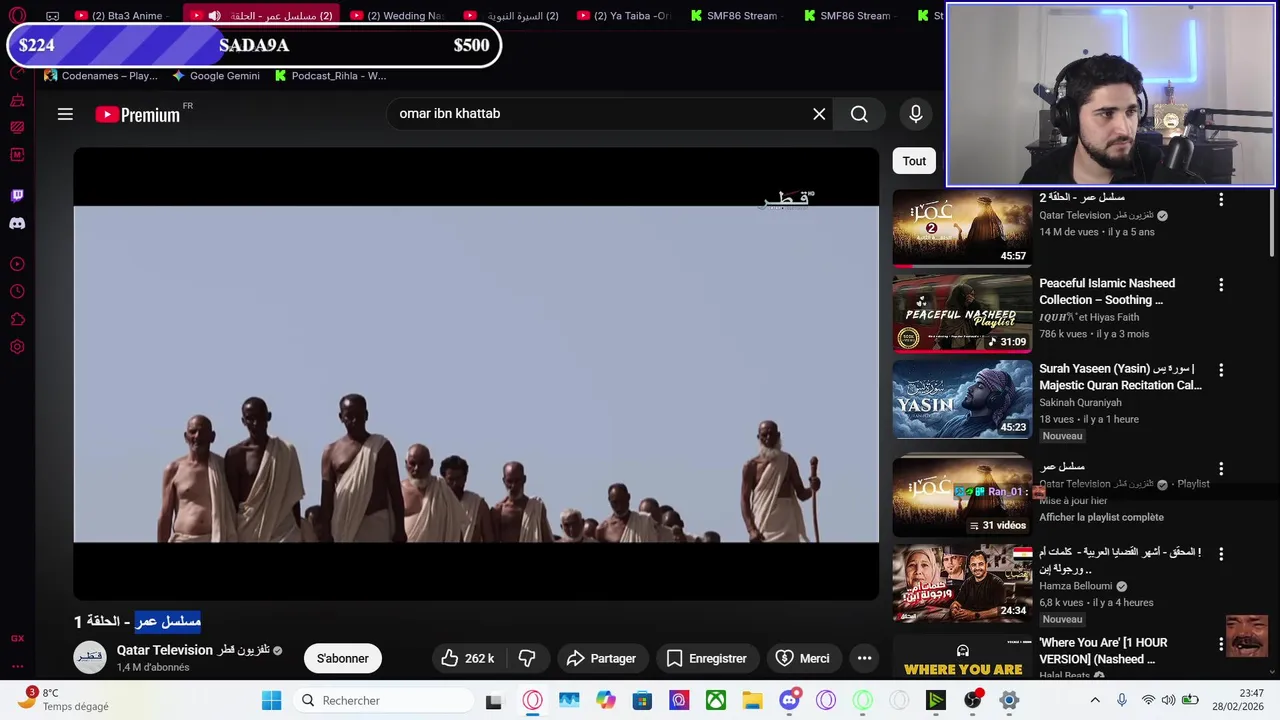
Task: Open options menu for Peaceful Islamic Nasheed video
Action: point(1221,285)
